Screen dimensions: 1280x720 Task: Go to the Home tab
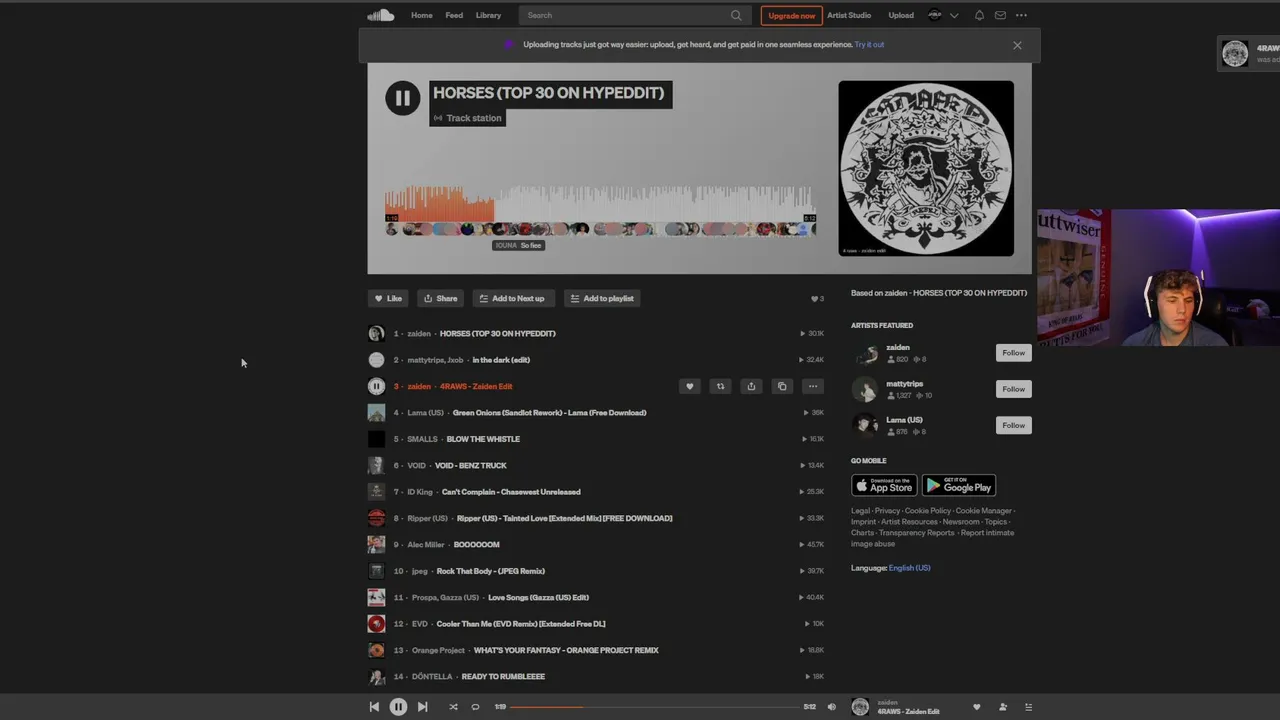(422, 15)
